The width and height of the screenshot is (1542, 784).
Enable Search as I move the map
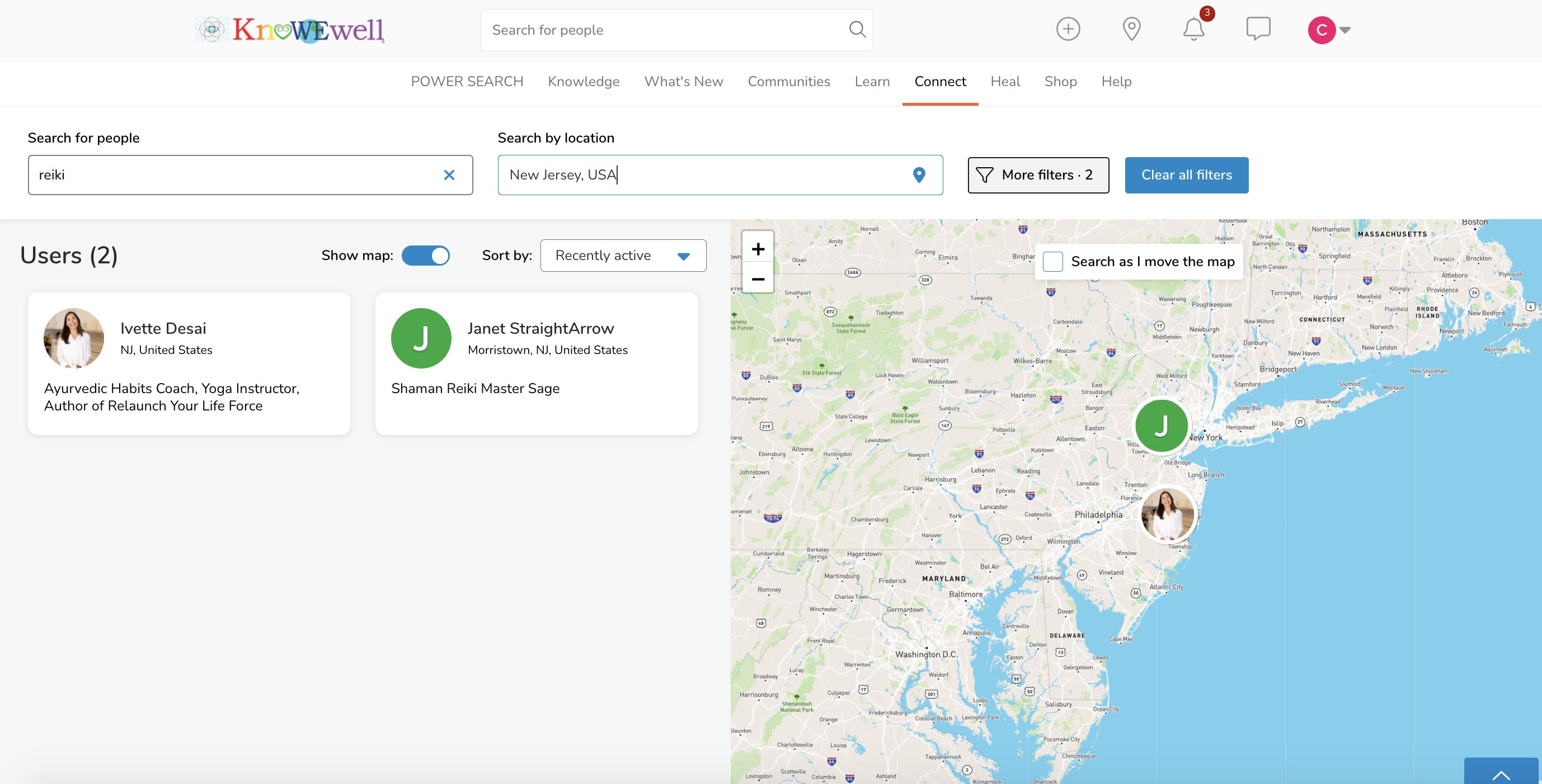[x=1052, y=262]
